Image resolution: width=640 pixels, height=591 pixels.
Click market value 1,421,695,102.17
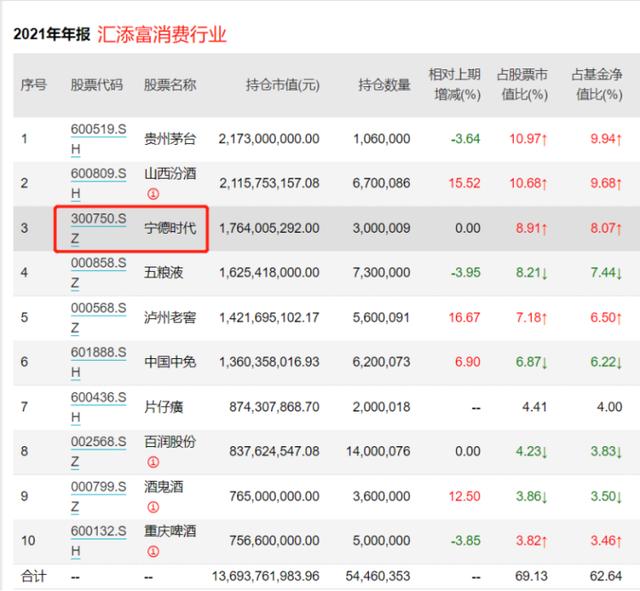[x=269, y=318]
